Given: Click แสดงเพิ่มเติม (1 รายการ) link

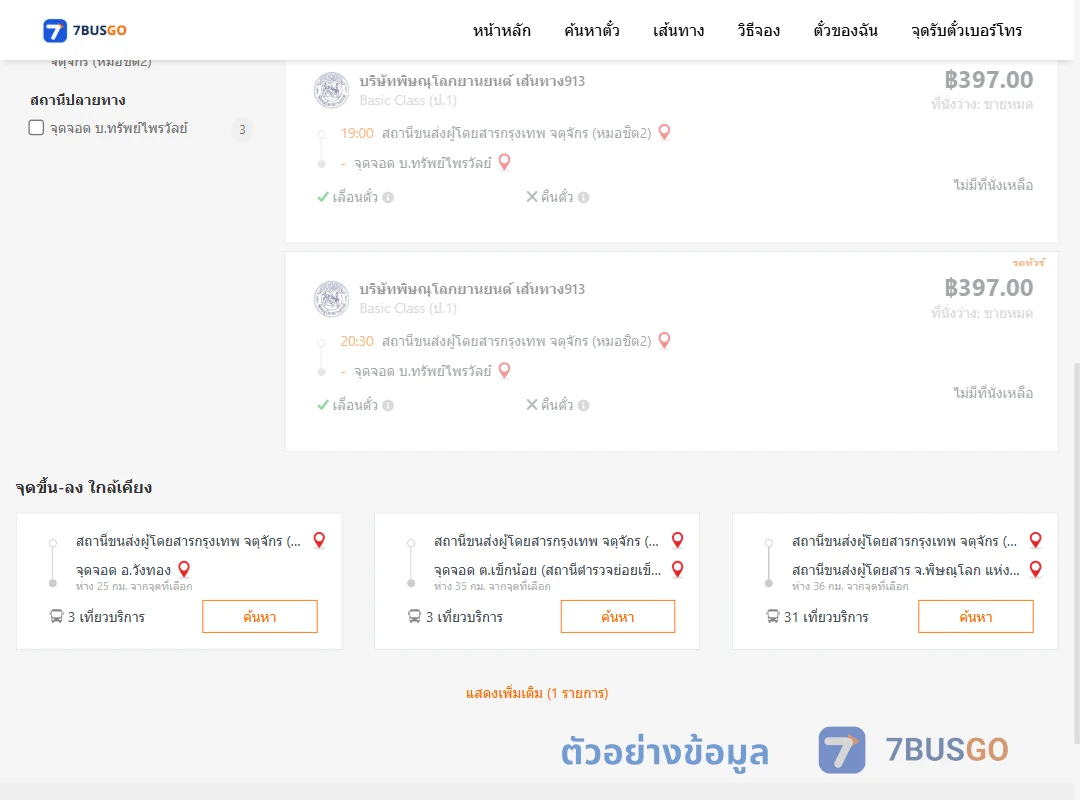Looking at the screenshot, I should tap(537, 693).
